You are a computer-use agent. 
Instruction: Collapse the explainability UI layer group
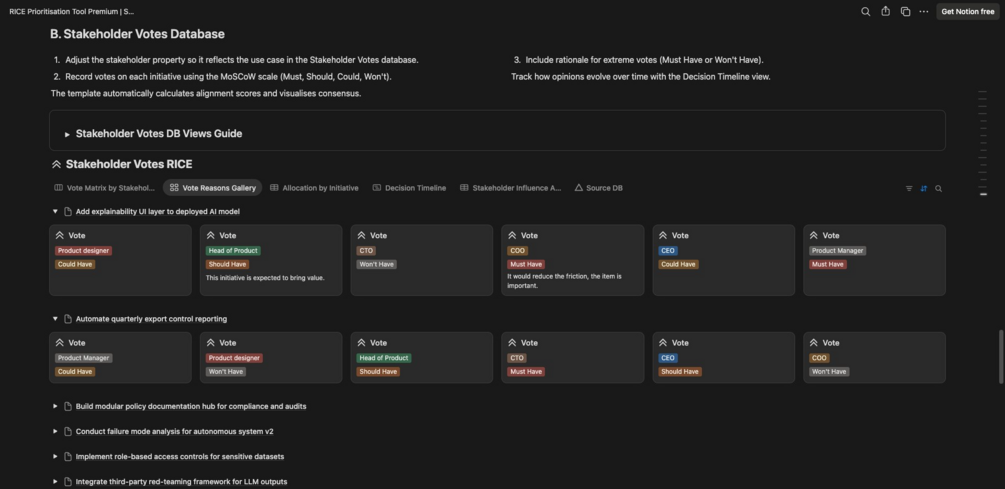pyautogui.click(x=55, y=212)
